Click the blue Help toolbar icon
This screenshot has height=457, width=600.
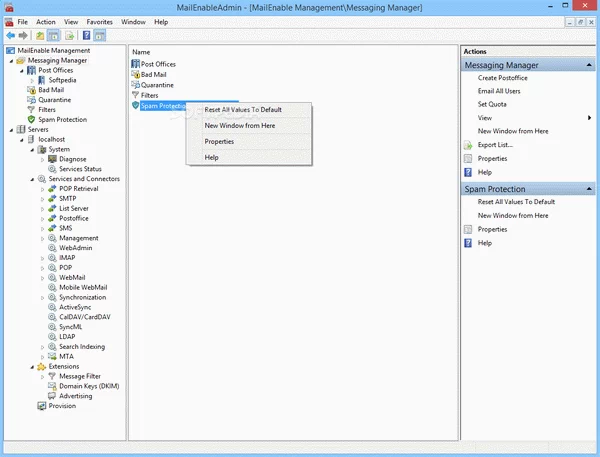tap(86, 36)
